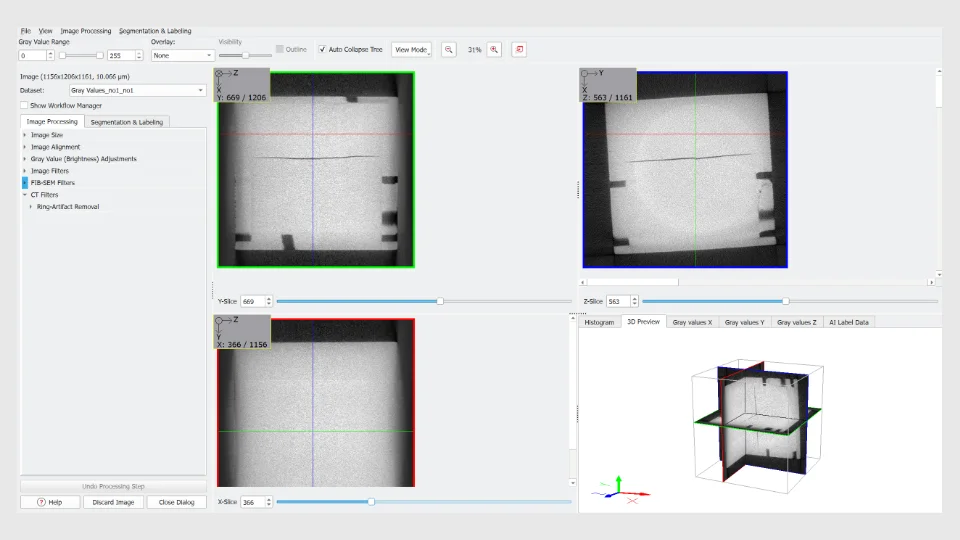Click the blue-bordered Z-slice CT image
This screenshot has height=540, width=960.
(685, 170)
